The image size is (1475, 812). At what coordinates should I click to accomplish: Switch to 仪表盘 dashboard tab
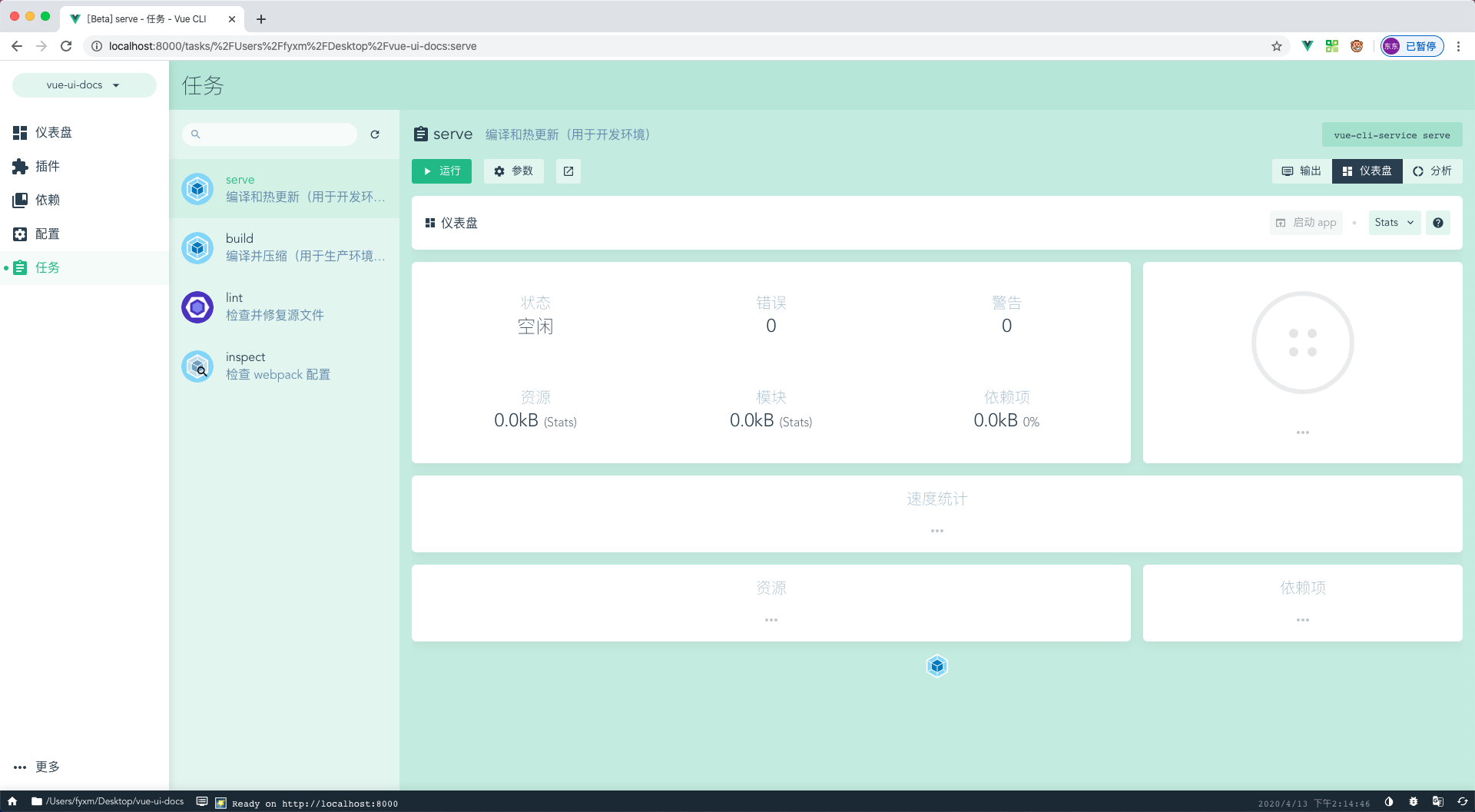click(x=1367, y=171)
